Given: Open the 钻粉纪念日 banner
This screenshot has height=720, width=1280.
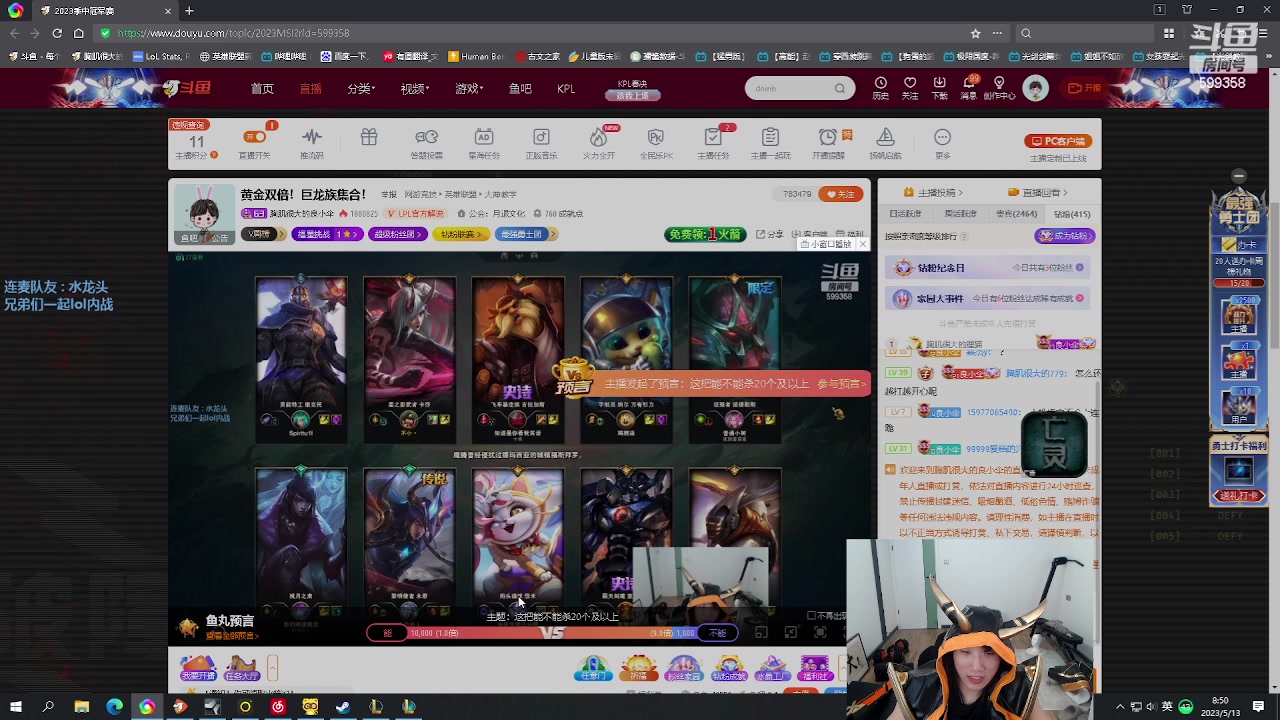Looking at the screenshot, I should [x=987, y=268].
